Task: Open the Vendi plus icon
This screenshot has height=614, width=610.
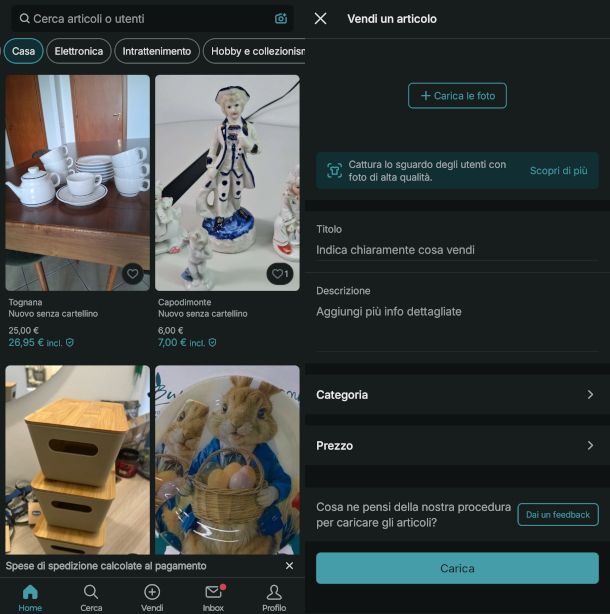Action: [x=152, y=592]
